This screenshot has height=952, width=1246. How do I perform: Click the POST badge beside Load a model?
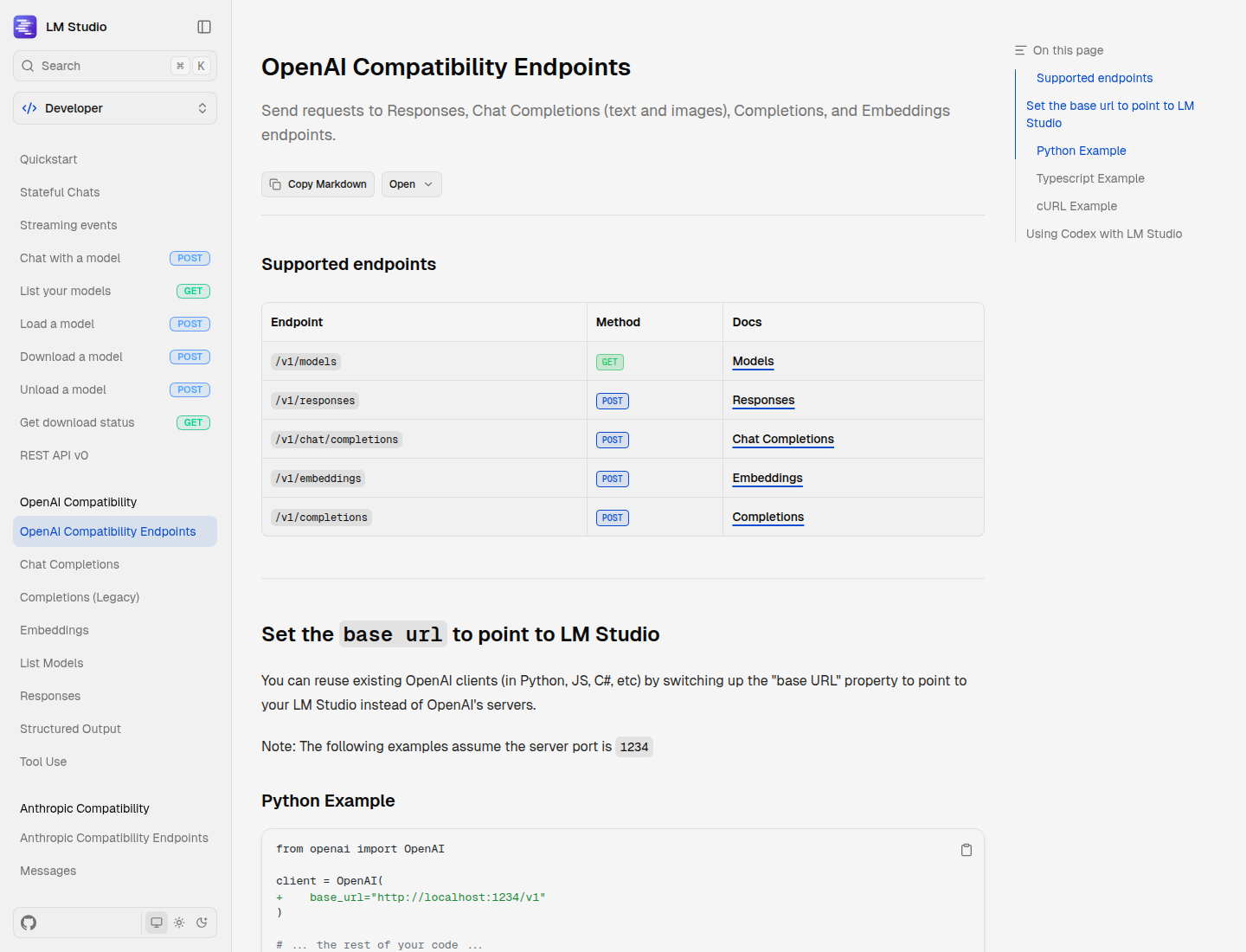189,324
